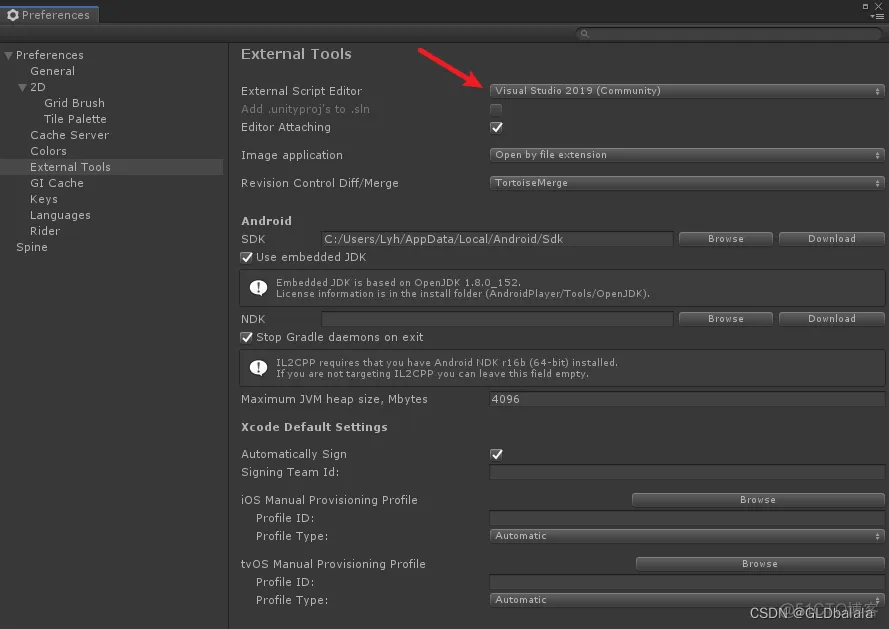Open GI Cache preferences

tap(57, 183)
